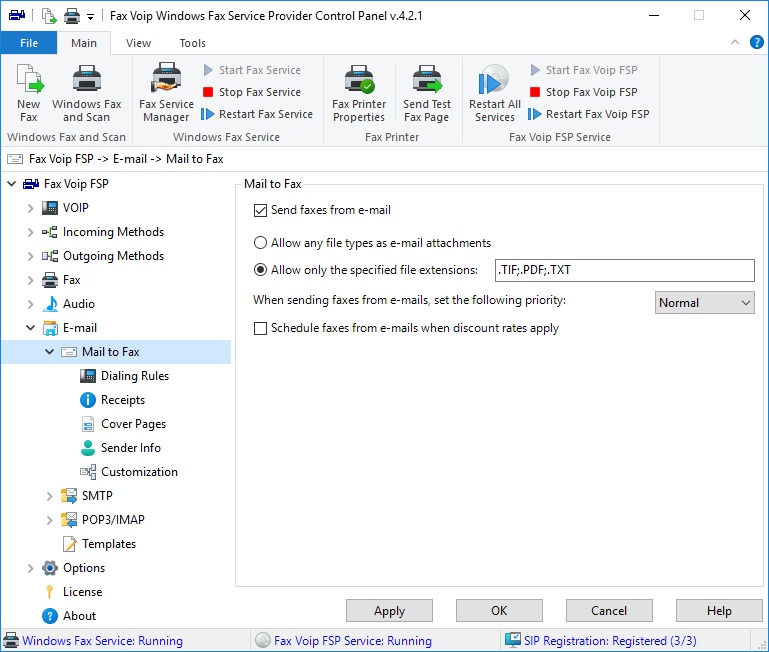Screen dimensions: 769x652
Task: Stop Fax Voip FSP service
Action: [x=584, y=92]
